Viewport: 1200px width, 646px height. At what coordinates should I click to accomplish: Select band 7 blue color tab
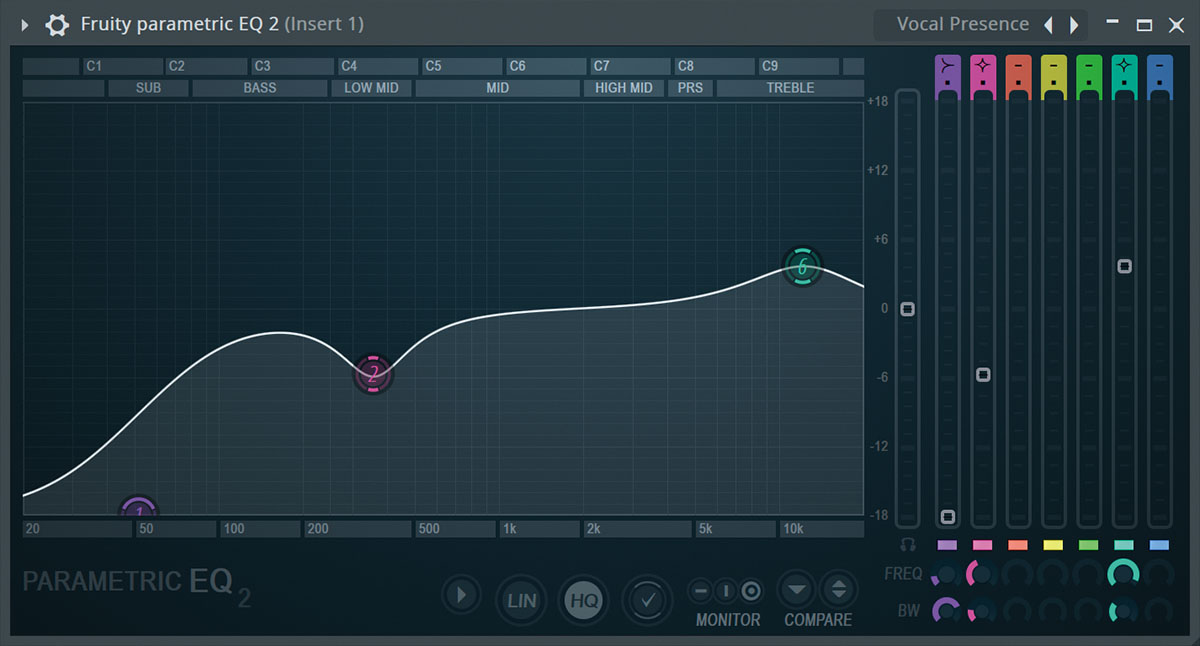1160,545
